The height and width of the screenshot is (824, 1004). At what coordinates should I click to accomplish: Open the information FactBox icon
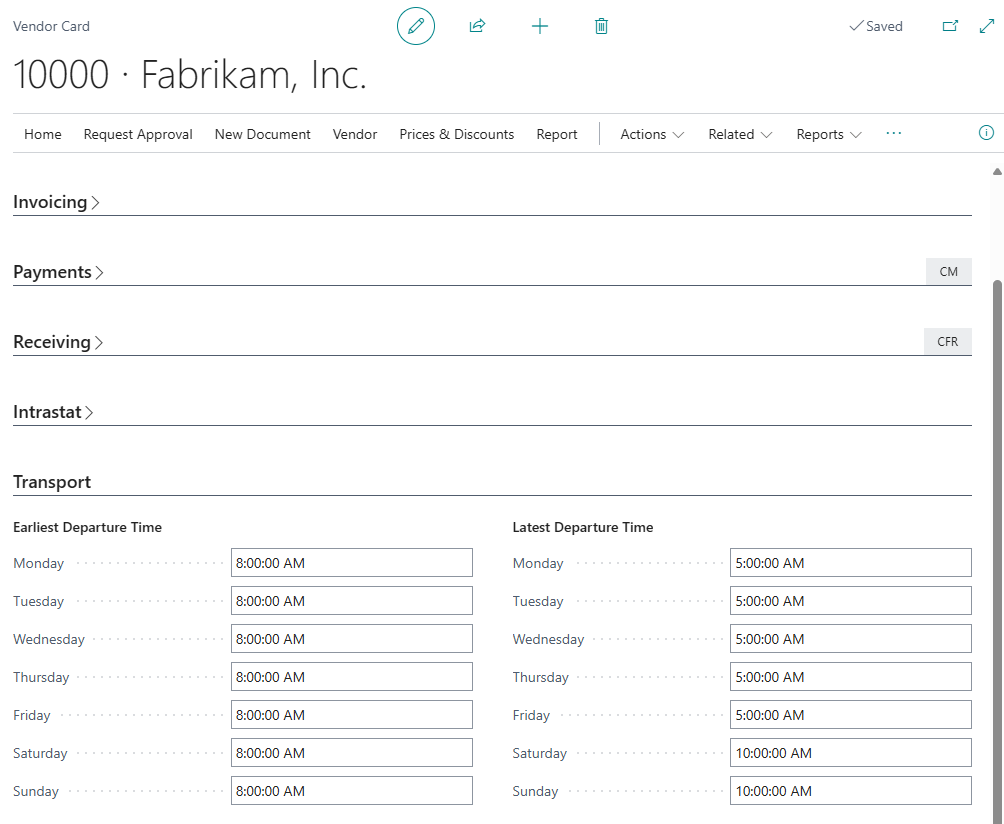[986, 133]
